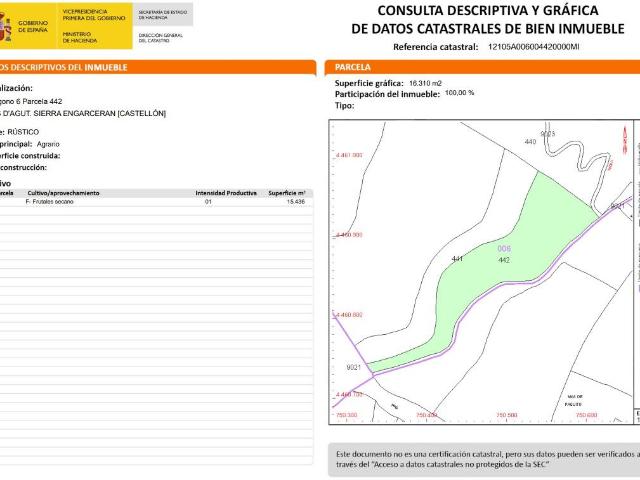Click the Tipo label under Parcela
Image resolution: width=640 pixels, height=480 pixels.
[344, 106]
